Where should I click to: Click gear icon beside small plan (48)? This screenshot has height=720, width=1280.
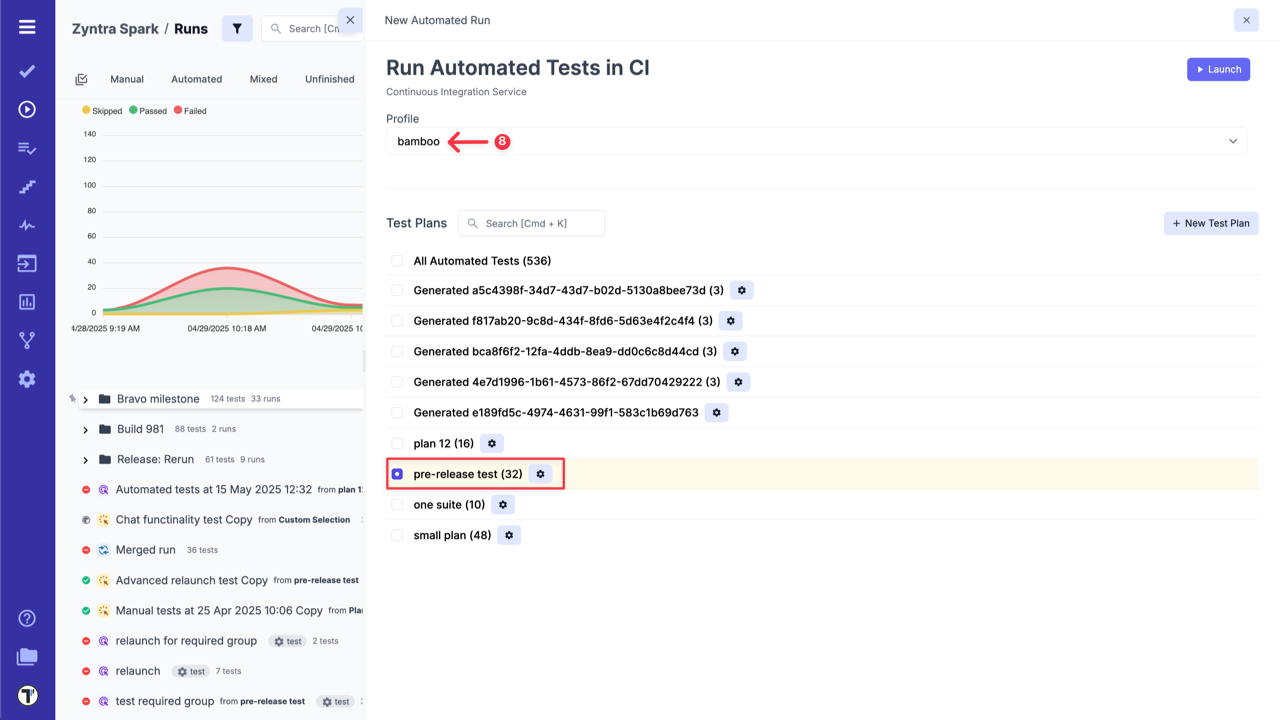pyautogui.click(x=509, y=535)
